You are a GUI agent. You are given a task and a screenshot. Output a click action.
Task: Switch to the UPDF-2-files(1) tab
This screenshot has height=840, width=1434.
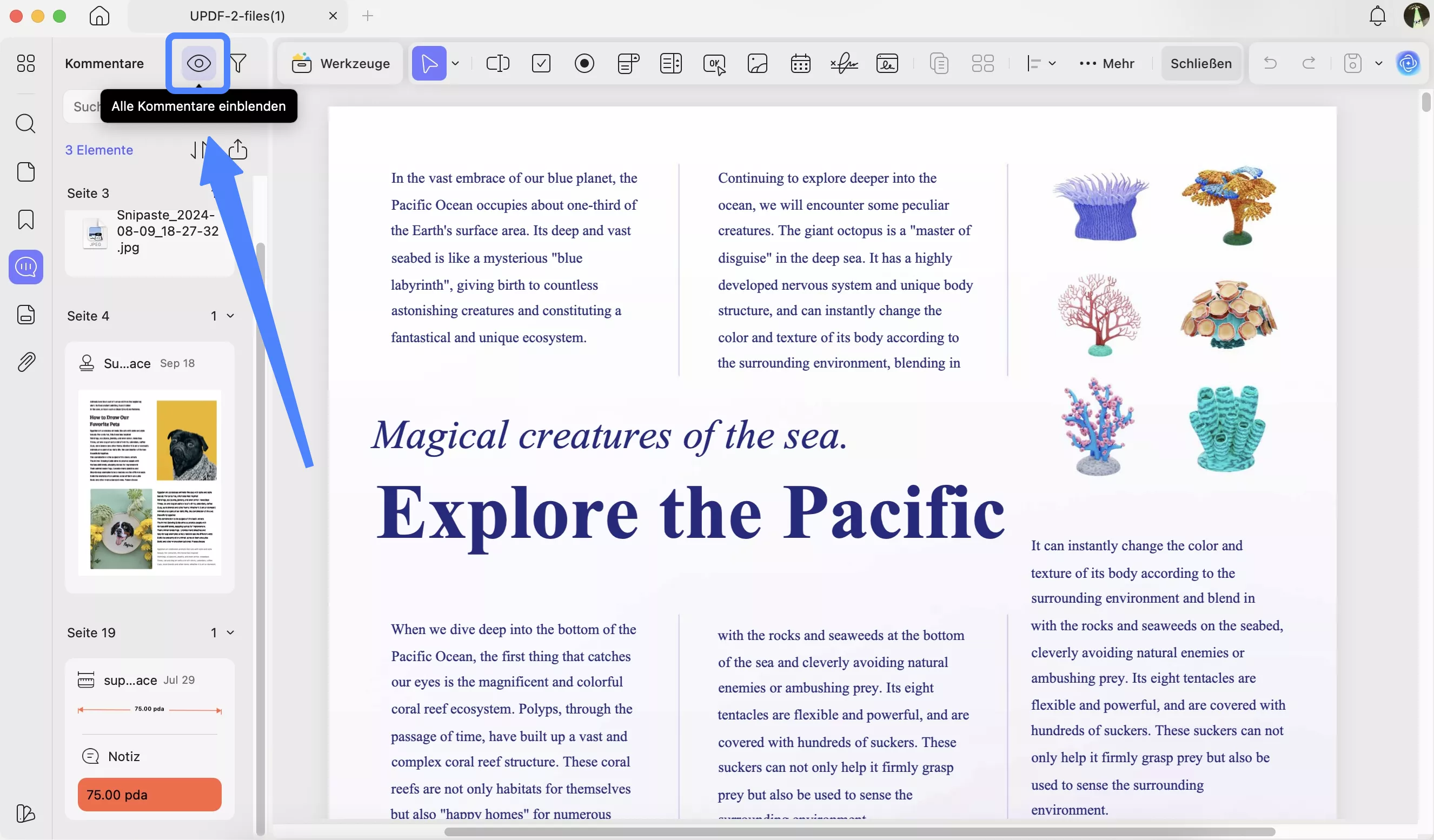pyautogui.click(x=237, y=16)
